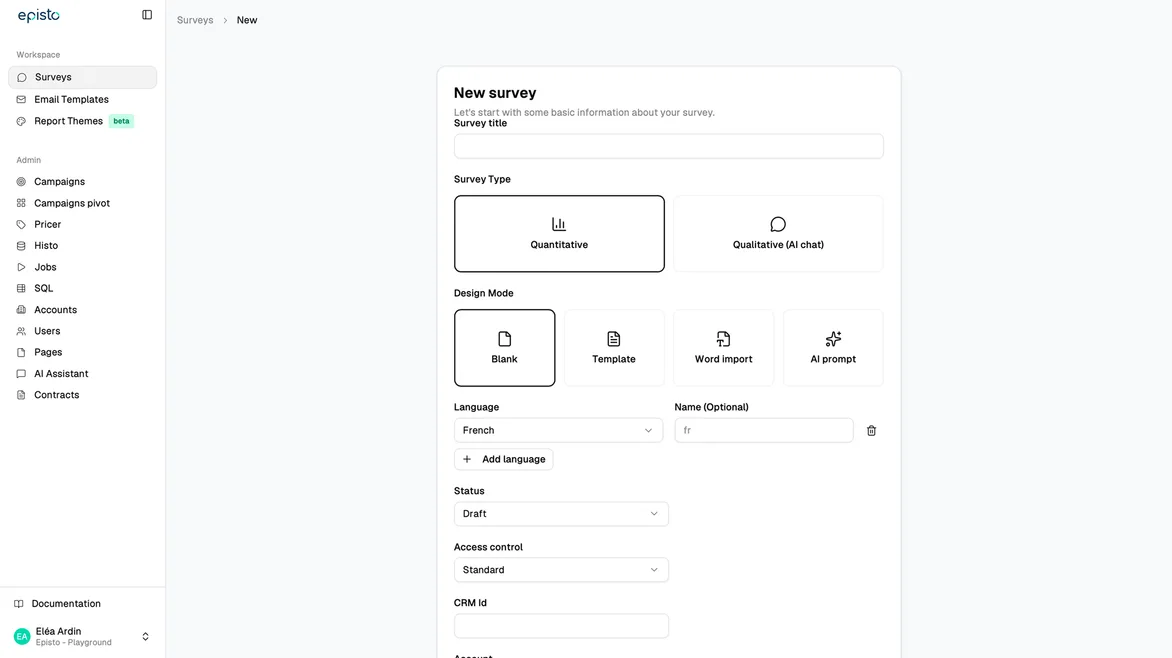
Task: Click the beta badge next to Report Themes
Action: [x=121, y=121]
